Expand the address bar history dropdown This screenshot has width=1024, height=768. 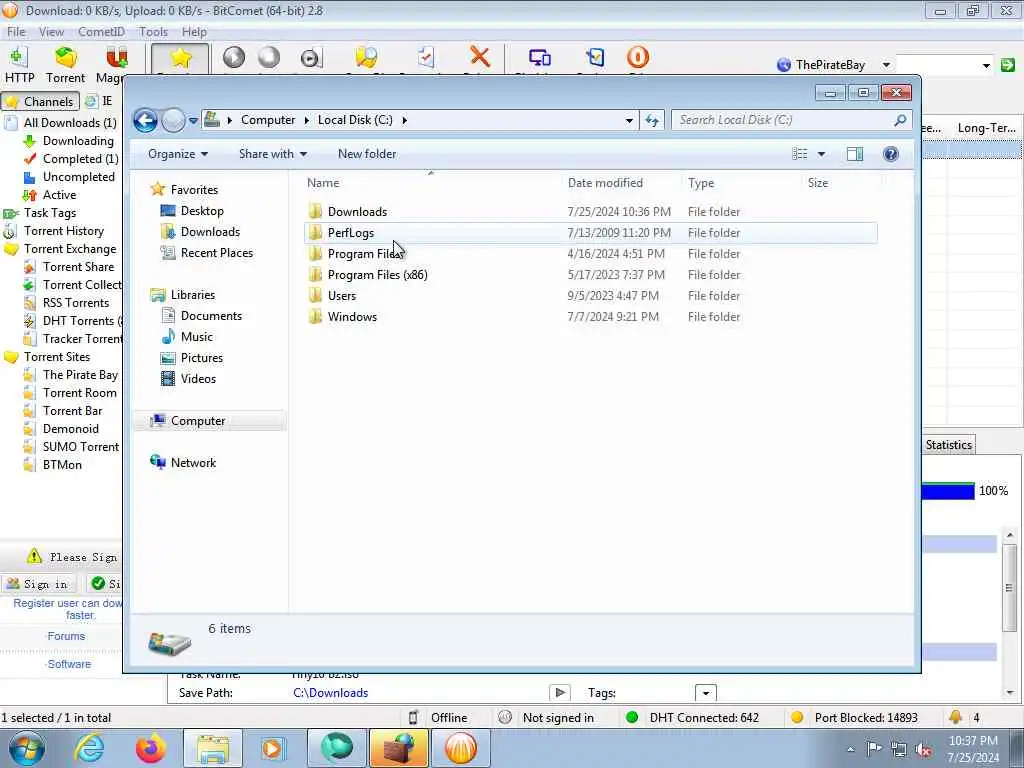(x=629, y=120)
